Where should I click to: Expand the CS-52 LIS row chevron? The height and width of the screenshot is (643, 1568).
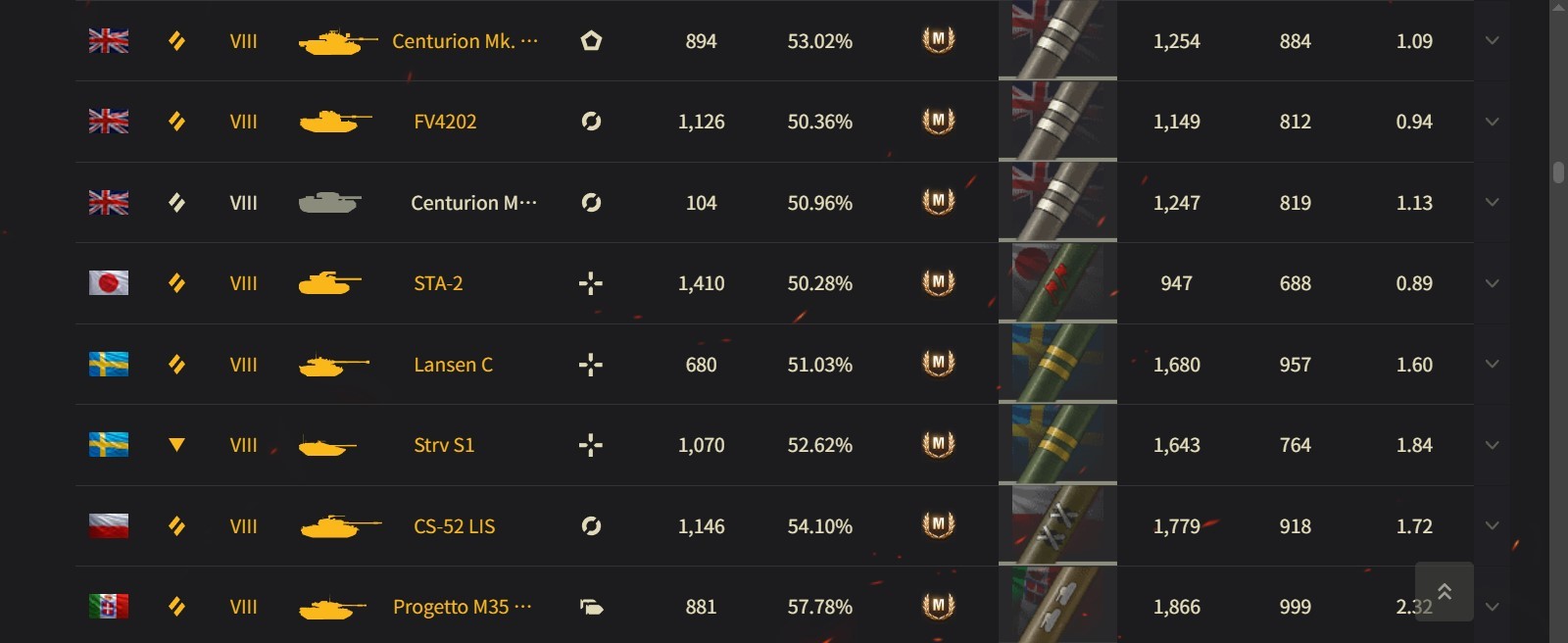1492,526
